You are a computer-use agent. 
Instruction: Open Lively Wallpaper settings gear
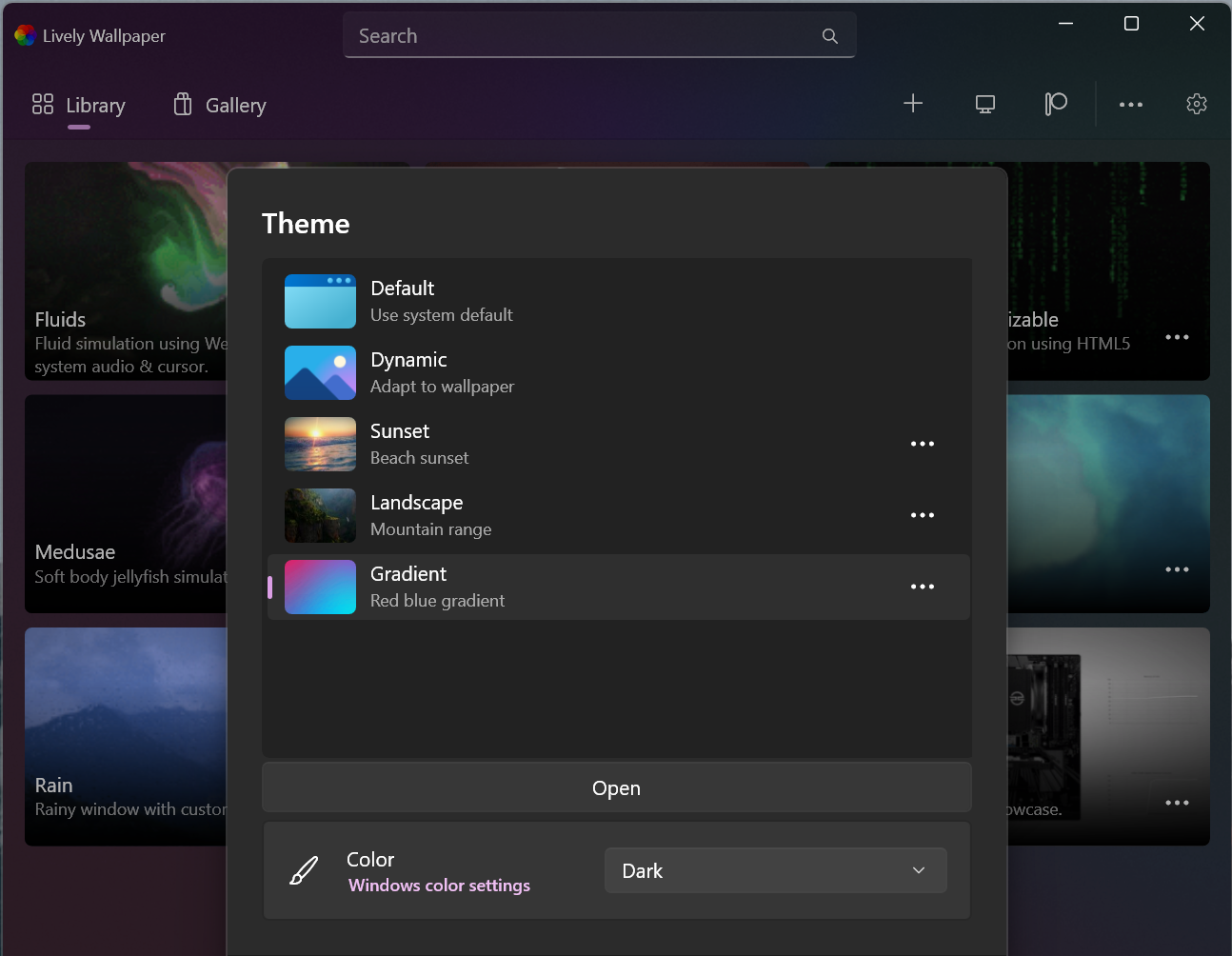coord(1196,104)
